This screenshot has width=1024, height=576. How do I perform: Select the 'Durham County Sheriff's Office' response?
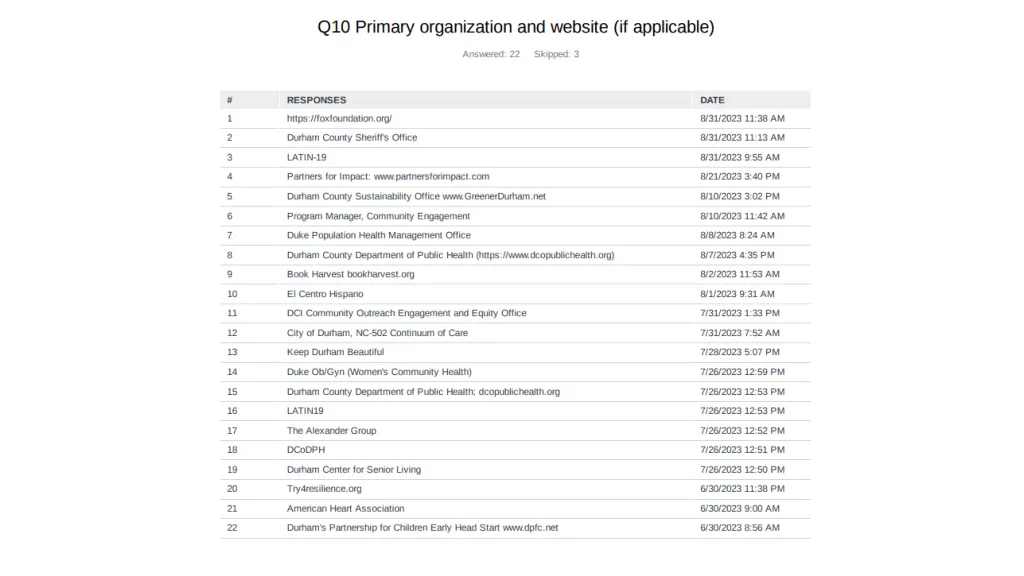click(352, 138)
